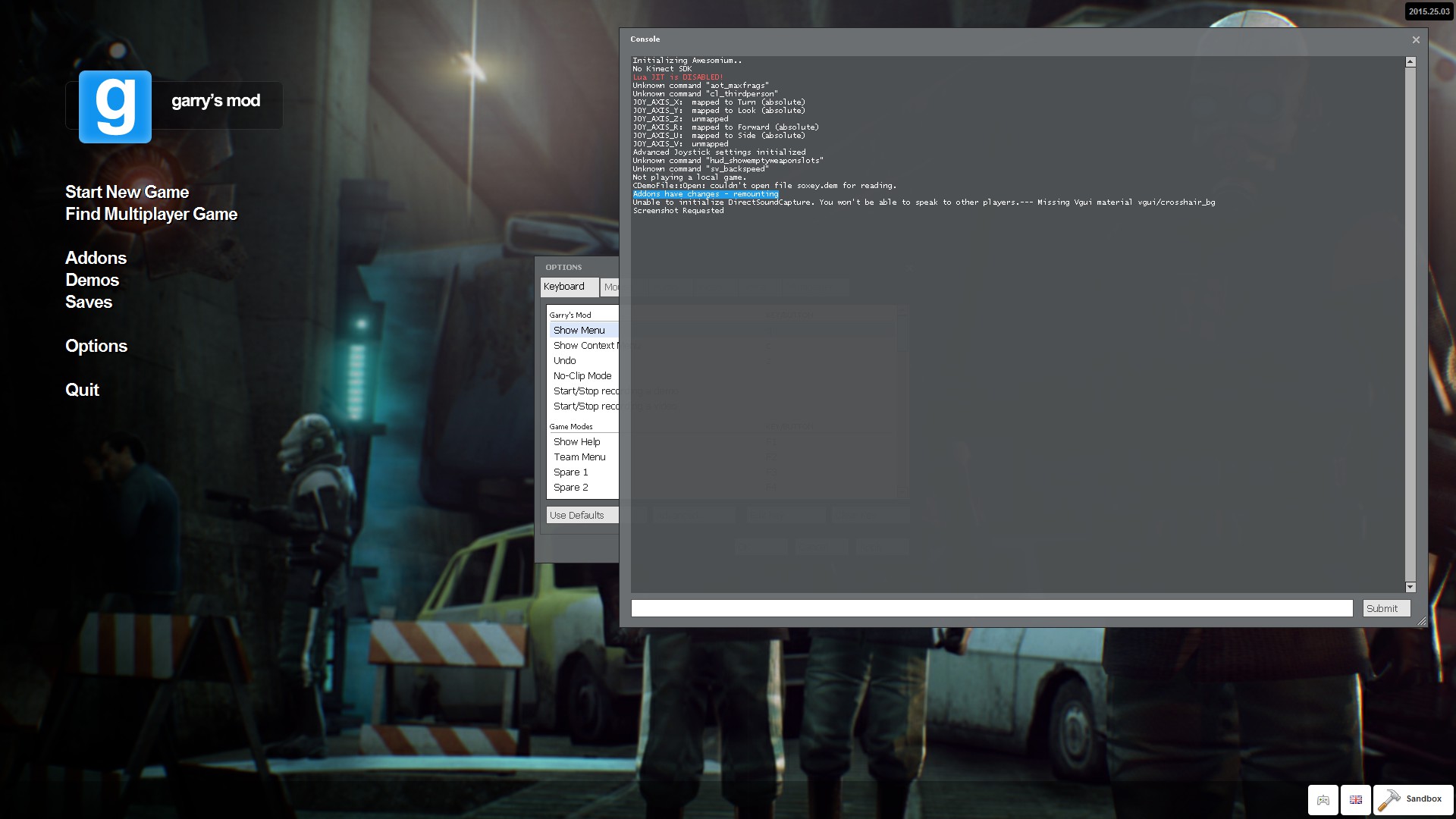
Task: Open Find Multiplayer Game
Action: coord(151,214)
